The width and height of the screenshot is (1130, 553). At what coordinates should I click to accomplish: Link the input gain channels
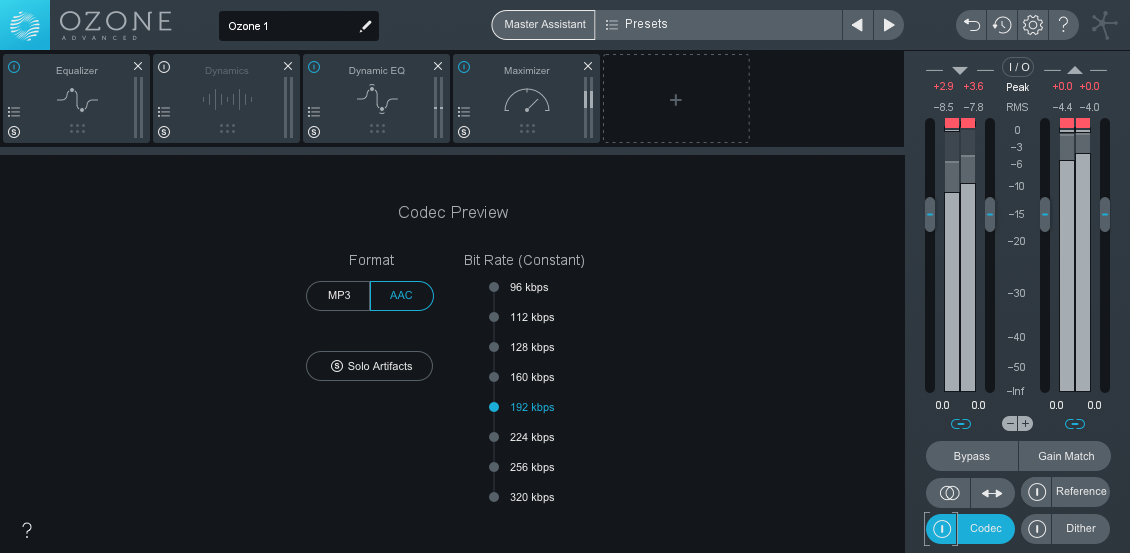pos(961,424)
